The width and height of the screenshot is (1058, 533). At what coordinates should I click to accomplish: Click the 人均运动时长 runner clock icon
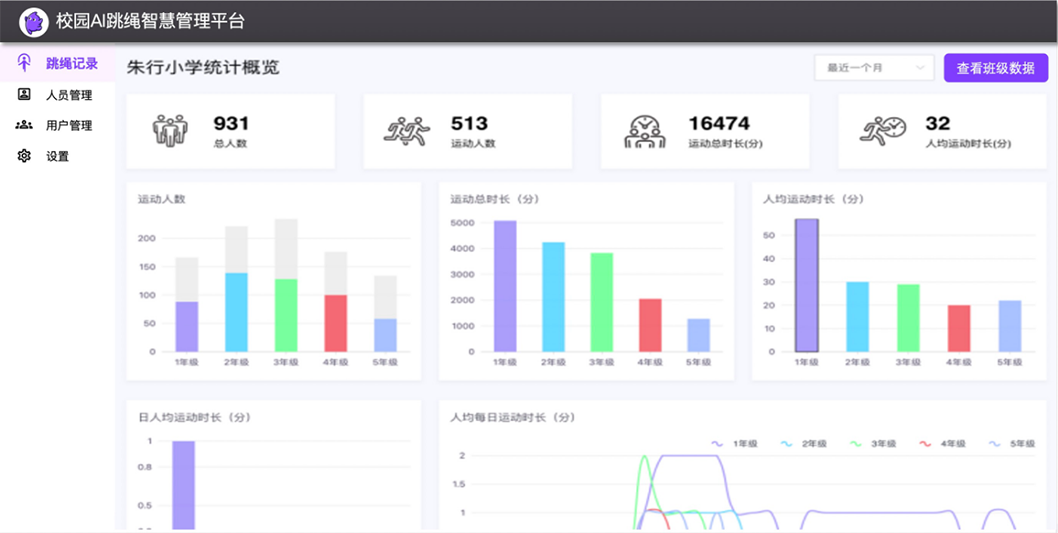pyautogui.click(x=883, y=130)
